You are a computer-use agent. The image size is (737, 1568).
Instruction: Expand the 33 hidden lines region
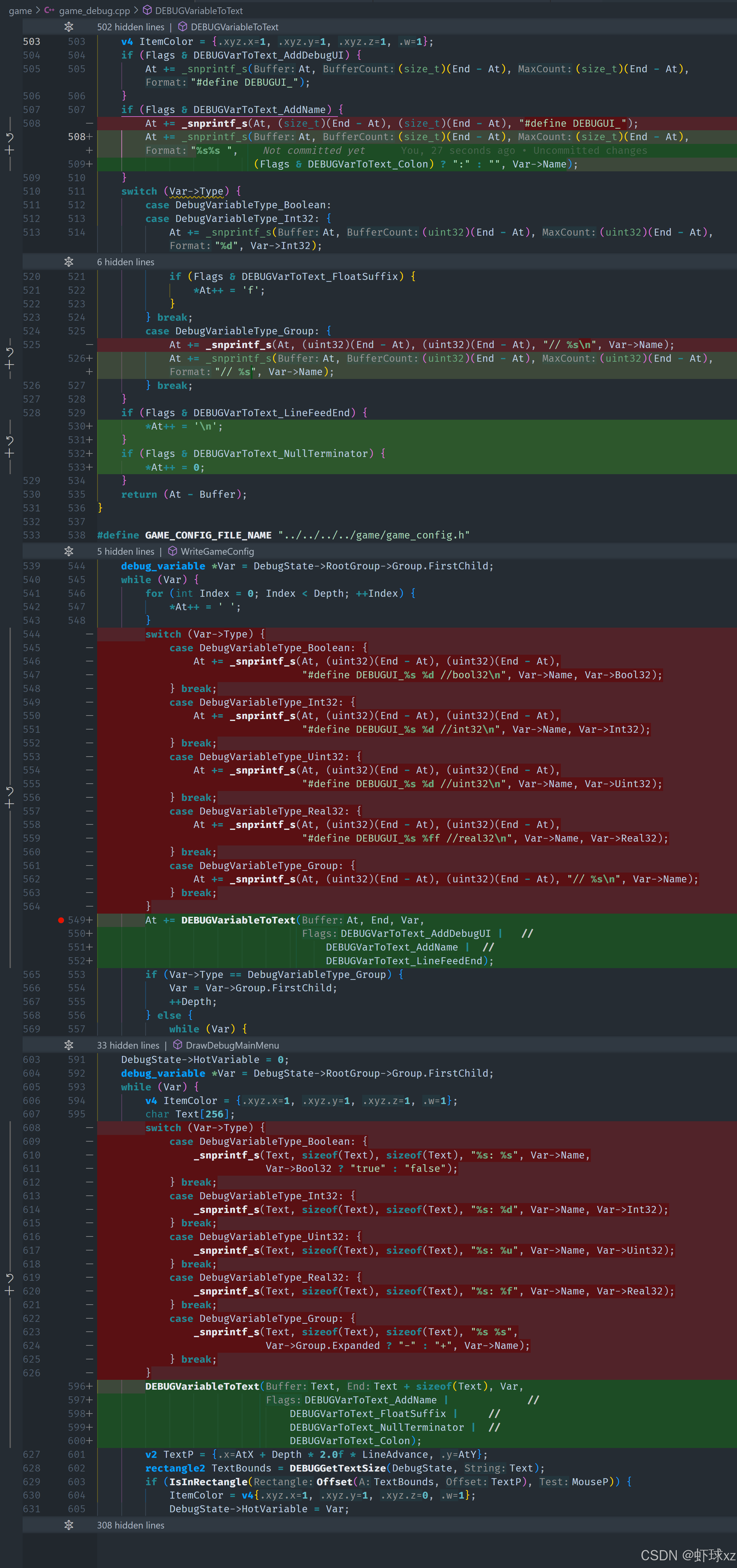[x=69, y=1045]
